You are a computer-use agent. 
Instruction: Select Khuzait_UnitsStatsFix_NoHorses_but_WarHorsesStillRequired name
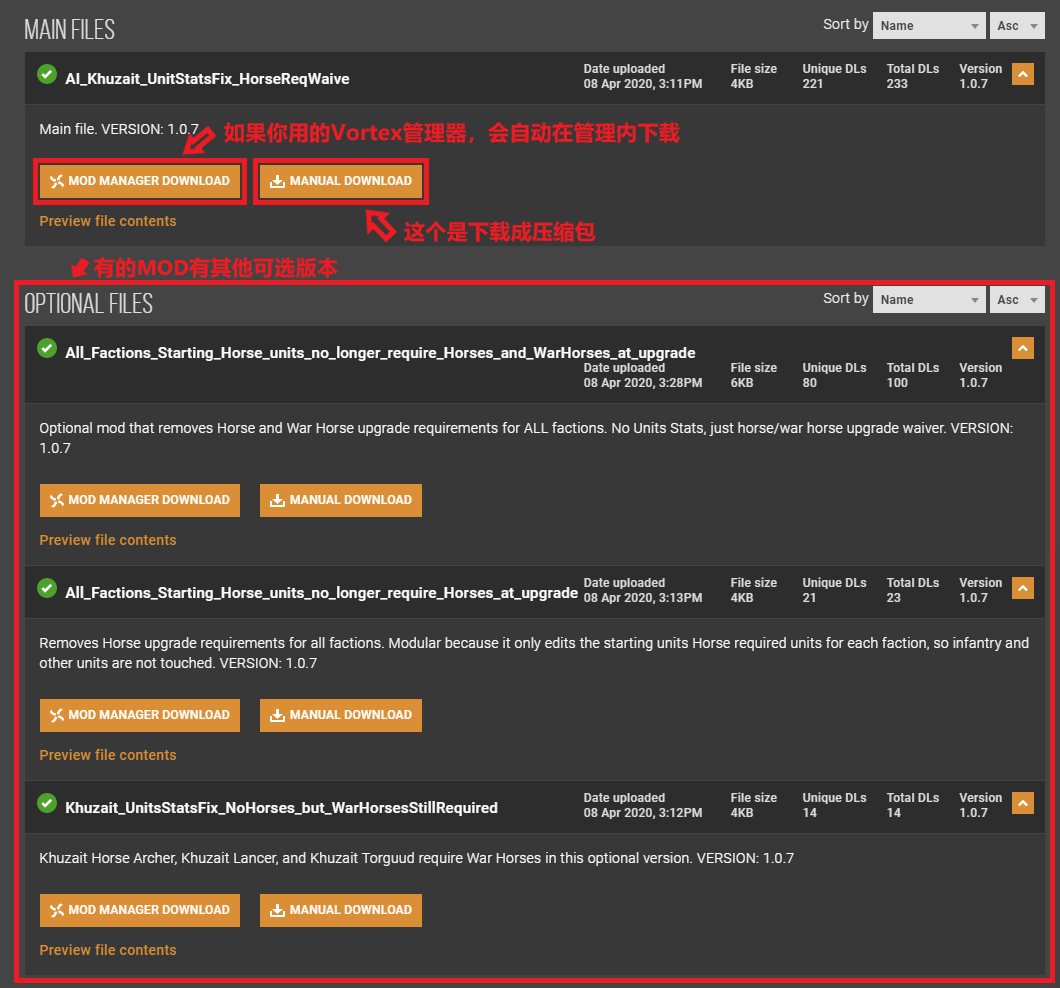[281, 808]
